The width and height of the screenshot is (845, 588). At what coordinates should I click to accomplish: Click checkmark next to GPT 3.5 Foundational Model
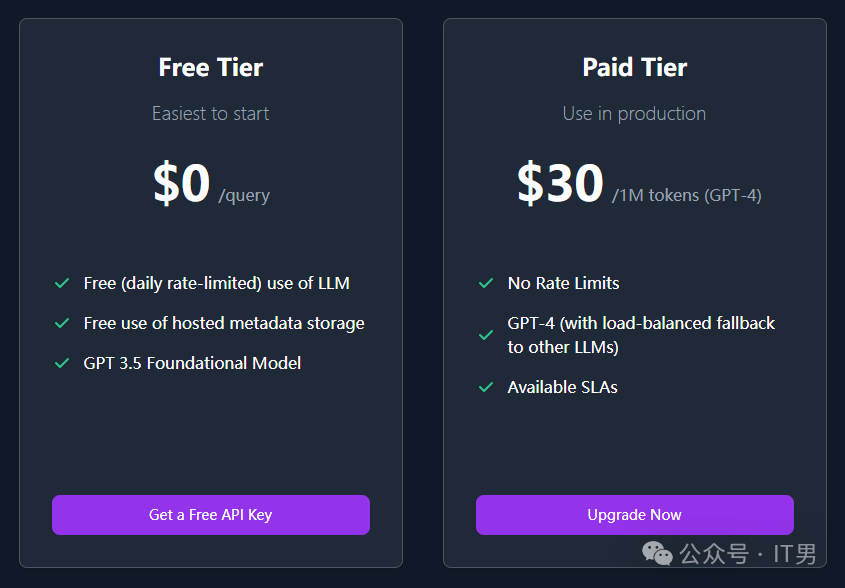coord(62,364)
